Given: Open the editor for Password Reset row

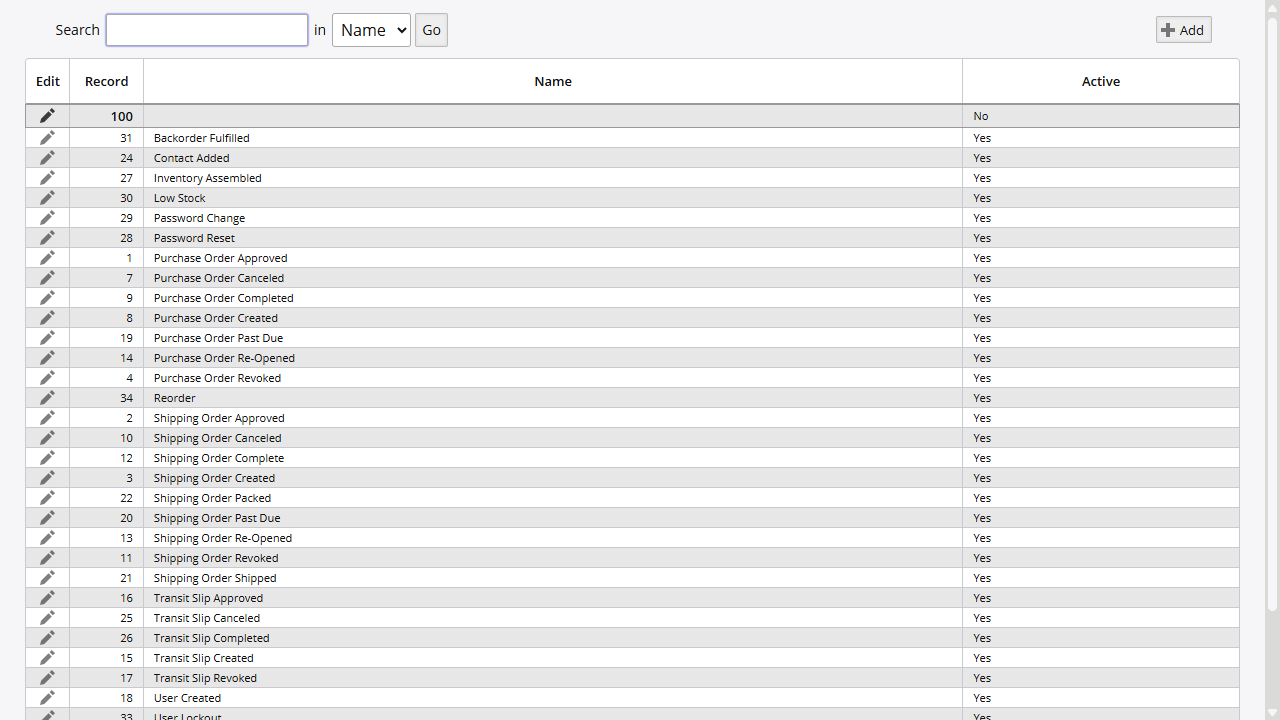Looking at the screenshot, I should [47, 238].
